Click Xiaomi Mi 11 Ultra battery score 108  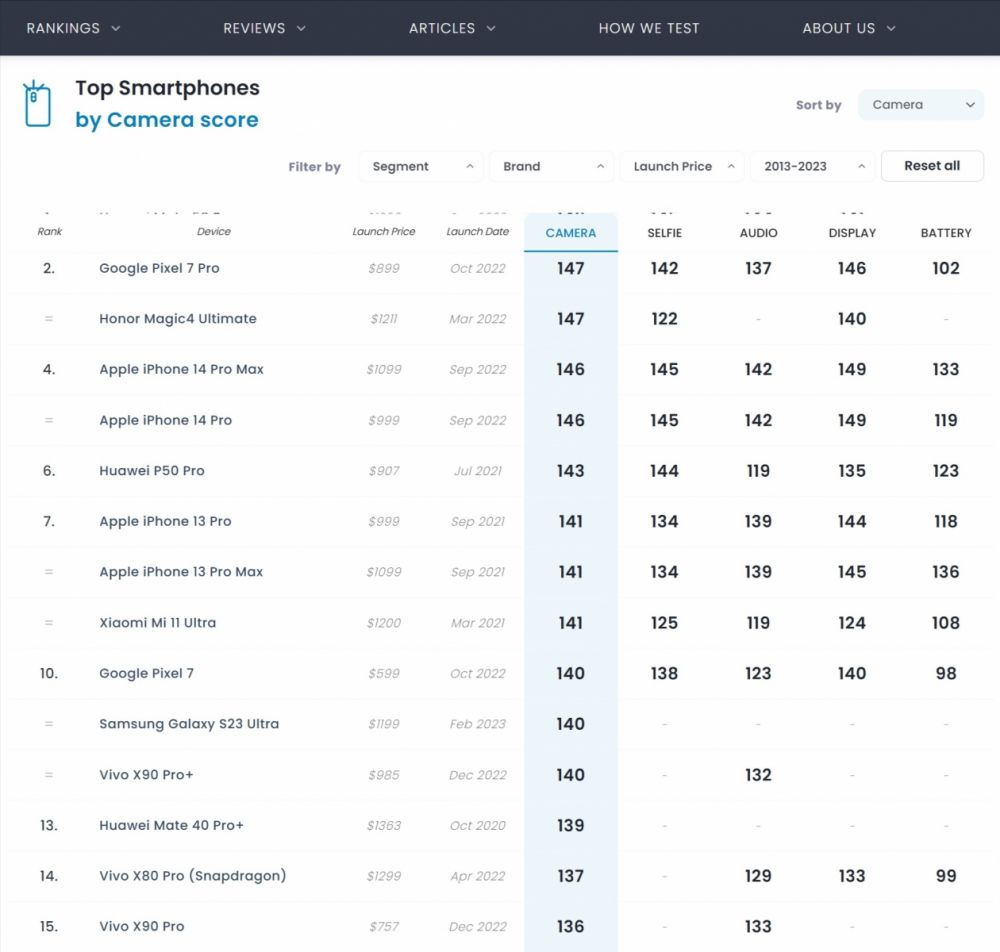(946, 622)
